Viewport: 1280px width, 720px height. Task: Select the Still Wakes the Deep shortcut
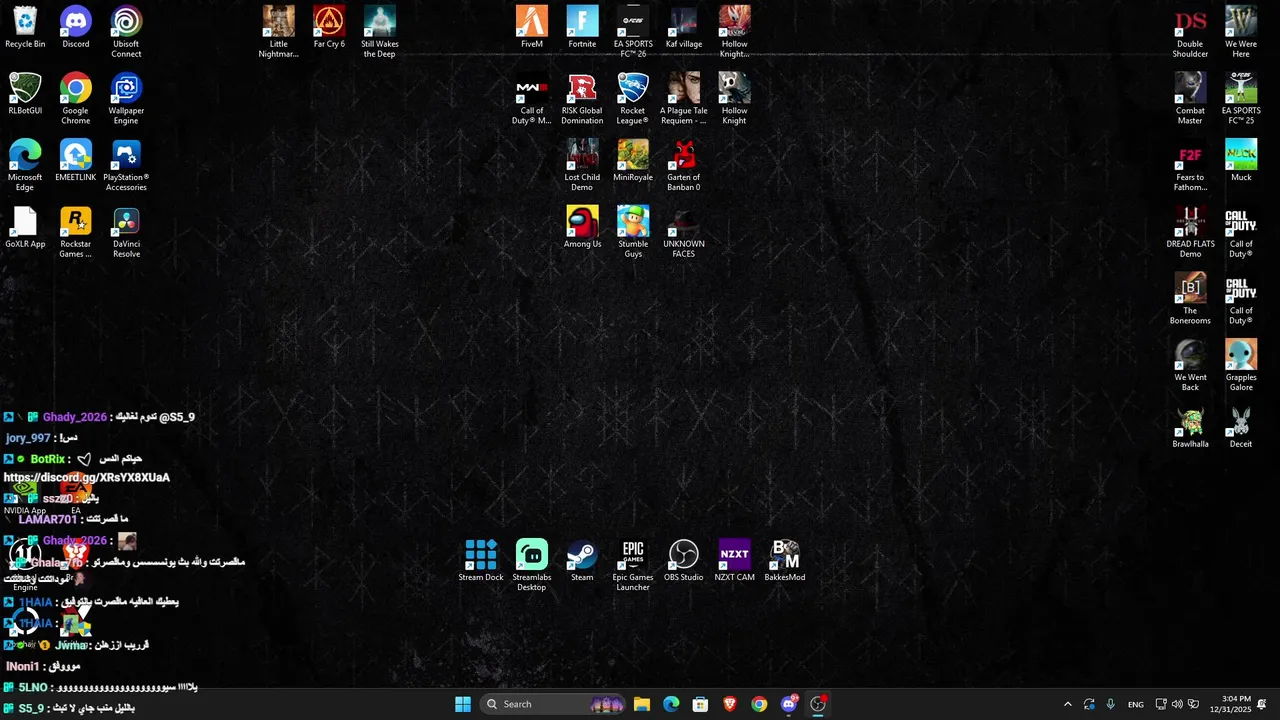[x=380, y=32]
